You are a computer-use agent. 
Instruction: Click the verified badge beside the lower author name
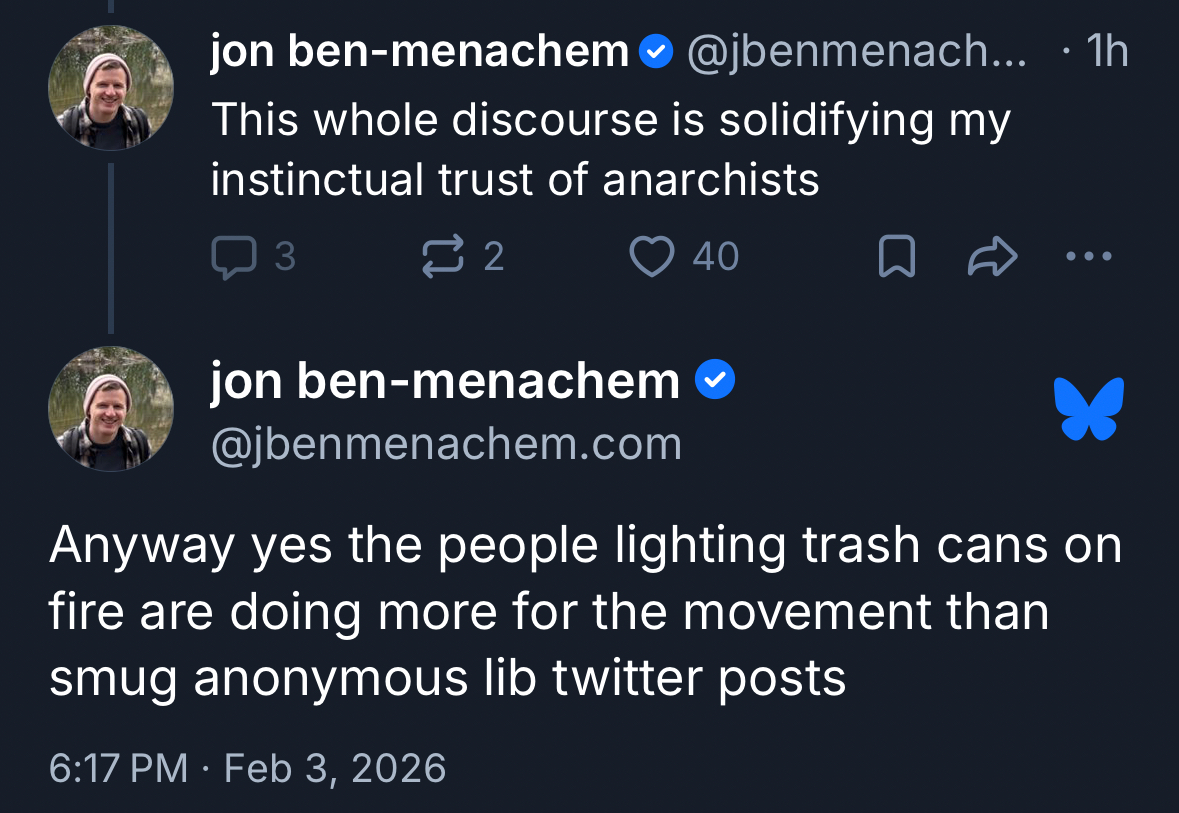[x=715, y=381]
